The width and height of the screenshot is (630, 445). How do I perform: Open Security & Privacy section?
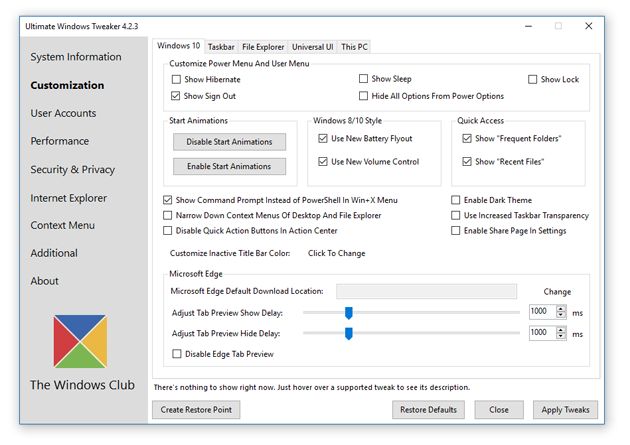(73, 169)
